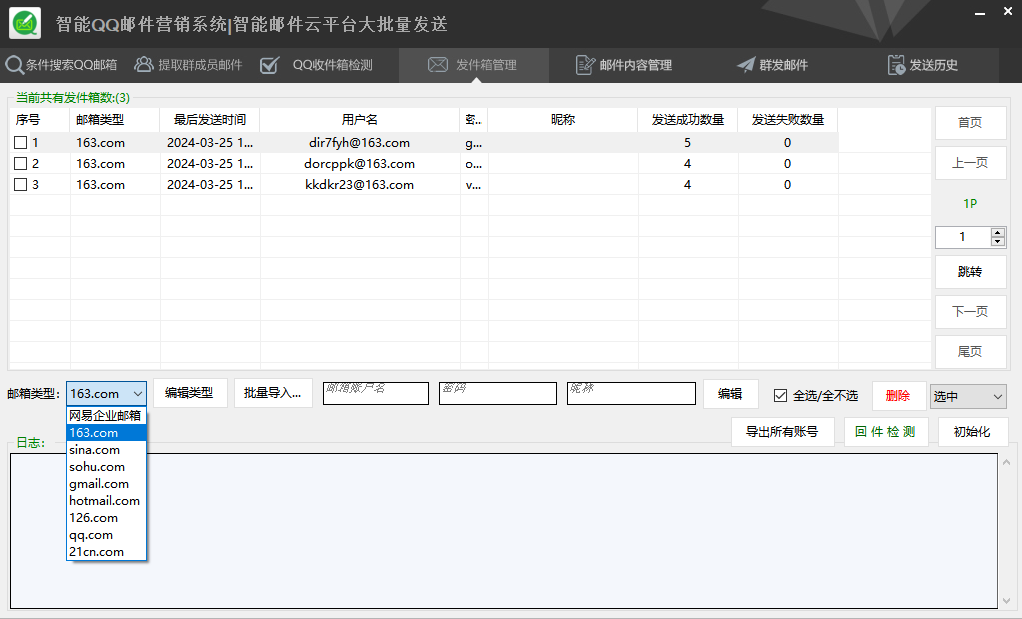The image size is (1022, 619).
Task: Click the 首页 first page button
Action: [970, 122]
